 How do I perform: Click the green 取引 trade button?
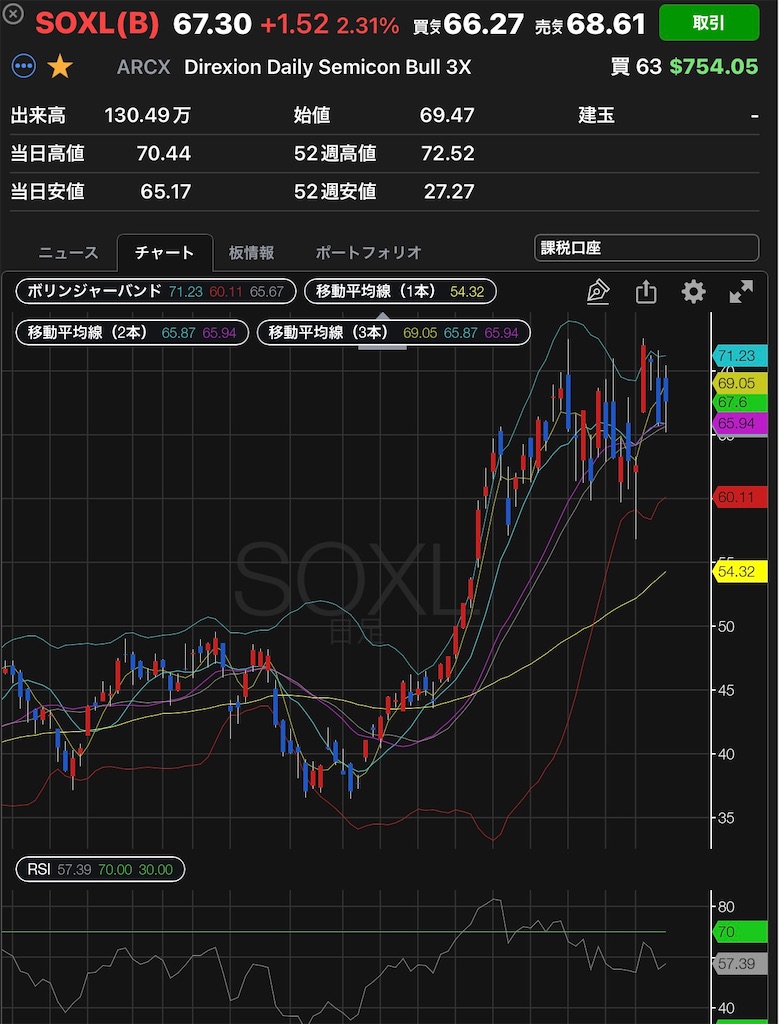(708, 24)
